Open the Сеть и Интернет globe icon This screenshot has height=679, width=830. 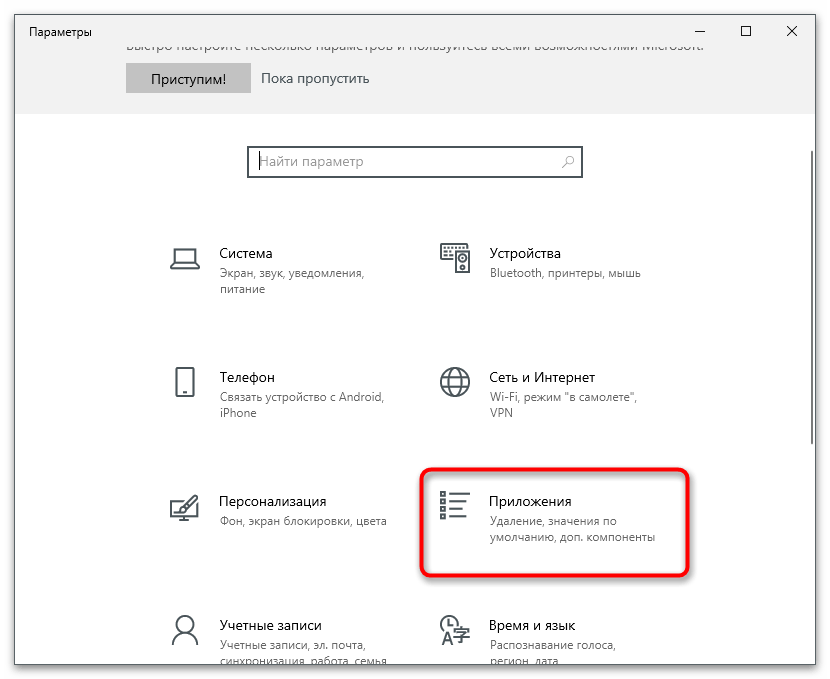(455, 382)
